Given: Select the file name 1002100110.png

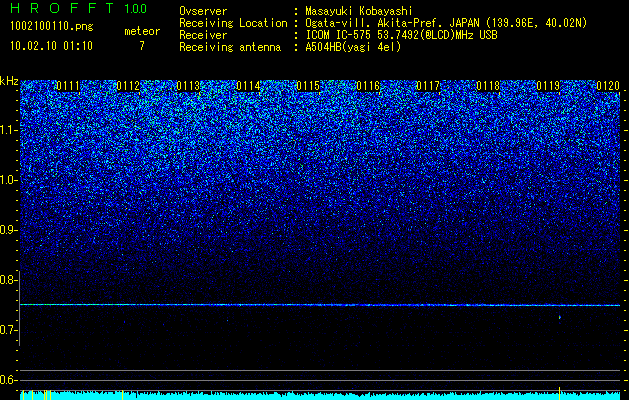Looking at the screenshot, I should (x=52, y=26).
